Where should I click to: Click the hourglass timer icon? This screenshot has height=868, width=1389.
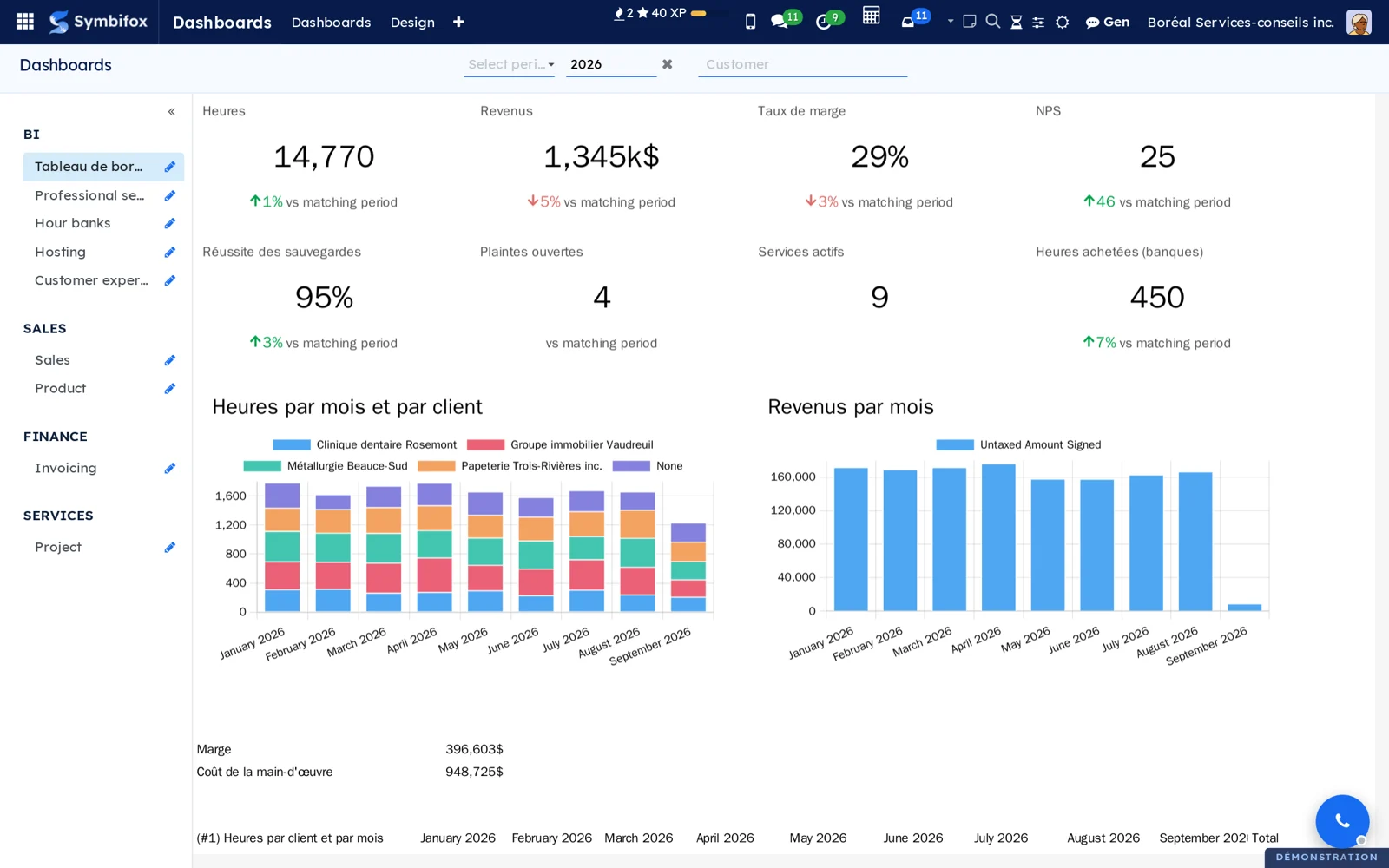(1016, 23)
